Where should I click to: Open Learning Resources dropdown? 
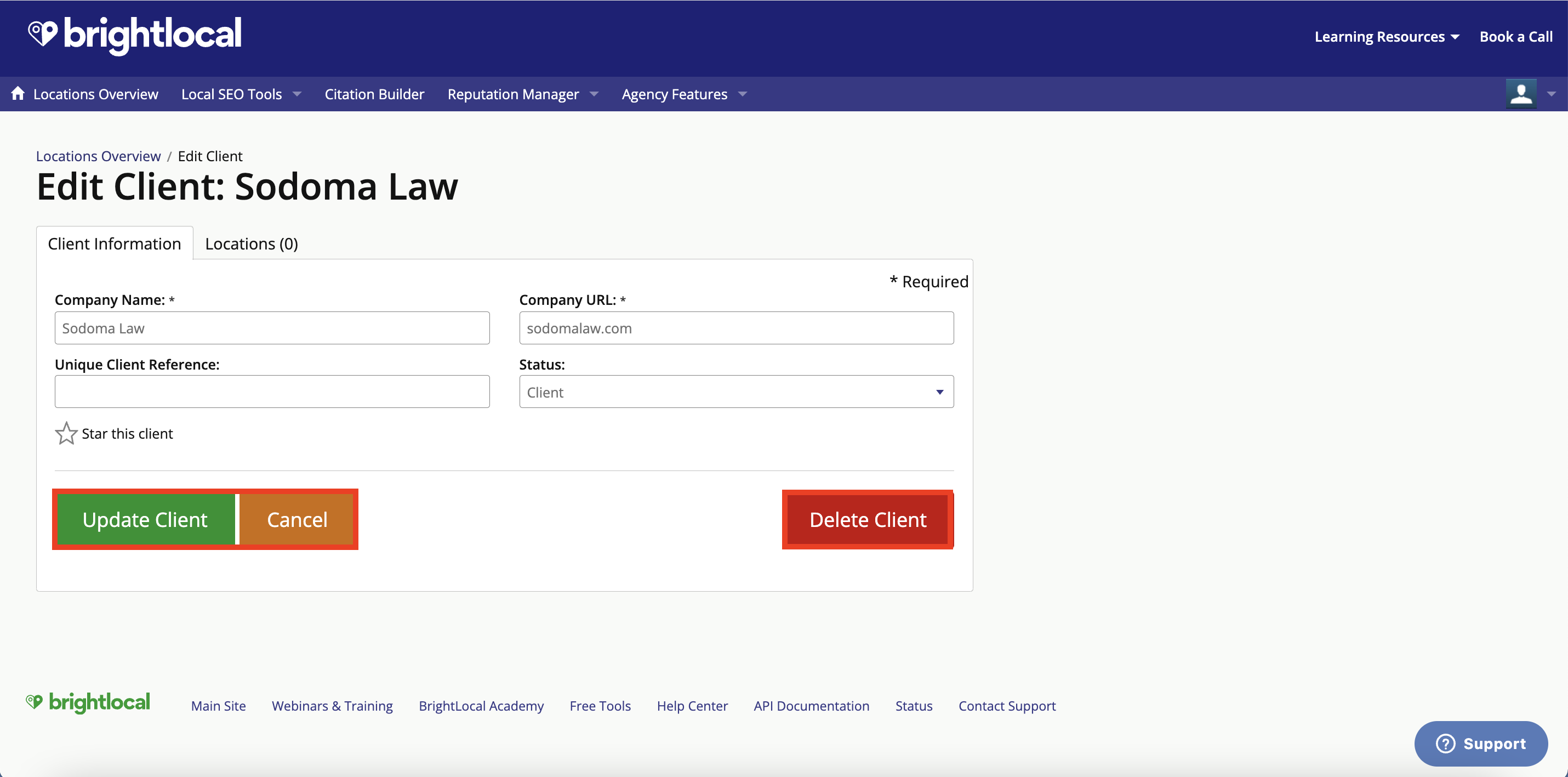coord(1387,37)
